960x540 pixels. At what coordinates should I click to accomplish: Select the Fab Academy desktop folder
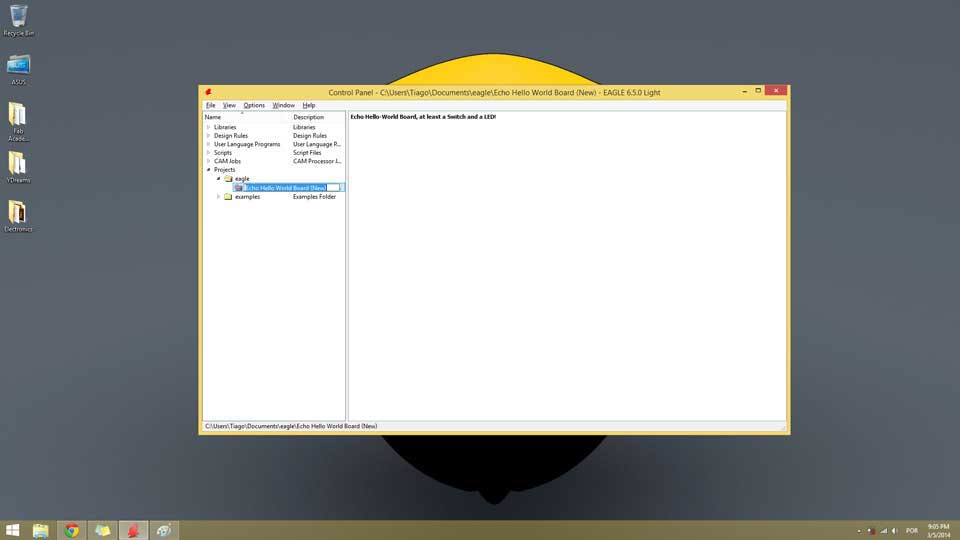(x=18, y=122)
